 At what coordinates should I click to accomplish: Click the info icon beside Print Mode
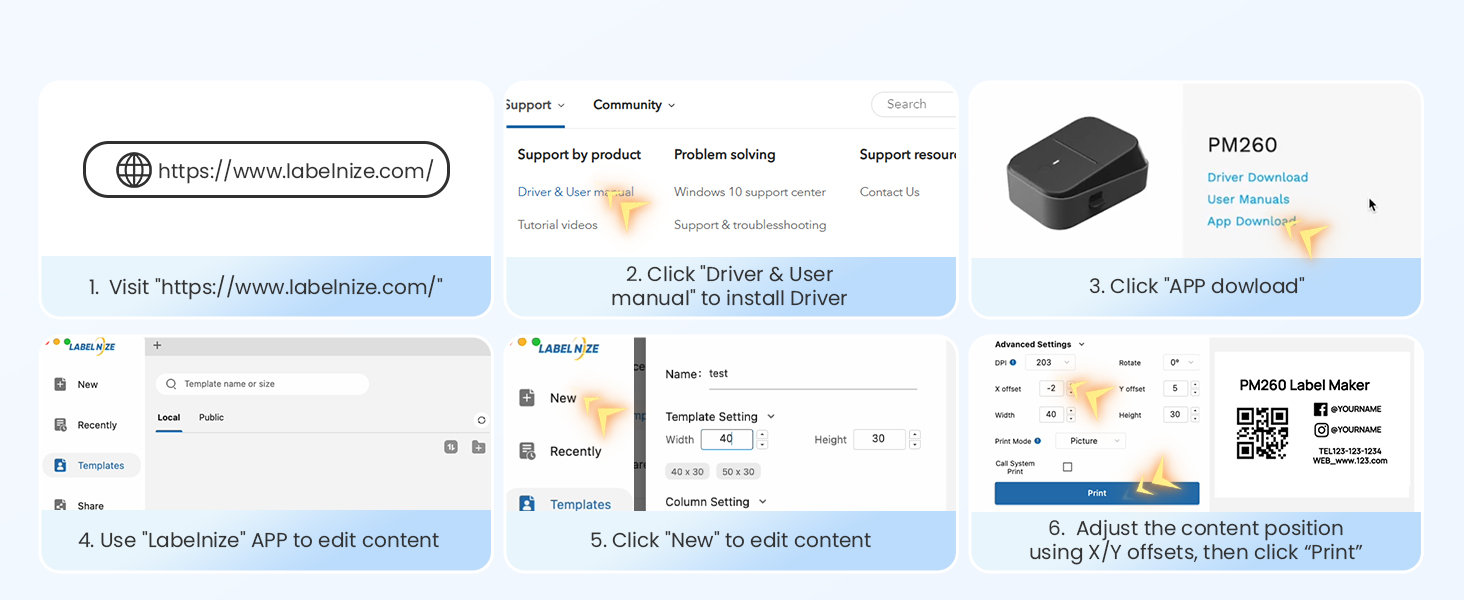pos(1037,441)
